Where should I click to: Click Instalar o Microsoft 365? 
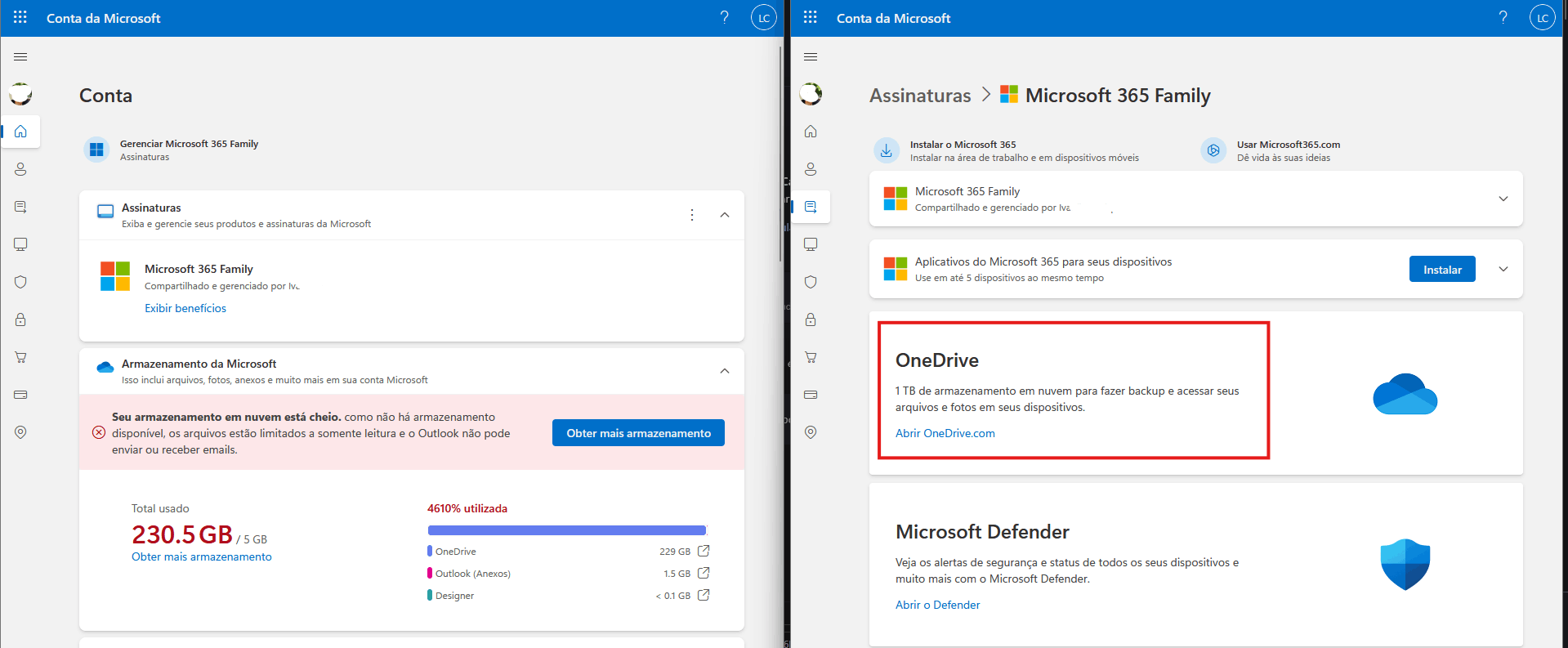[x=1007, y=150]
